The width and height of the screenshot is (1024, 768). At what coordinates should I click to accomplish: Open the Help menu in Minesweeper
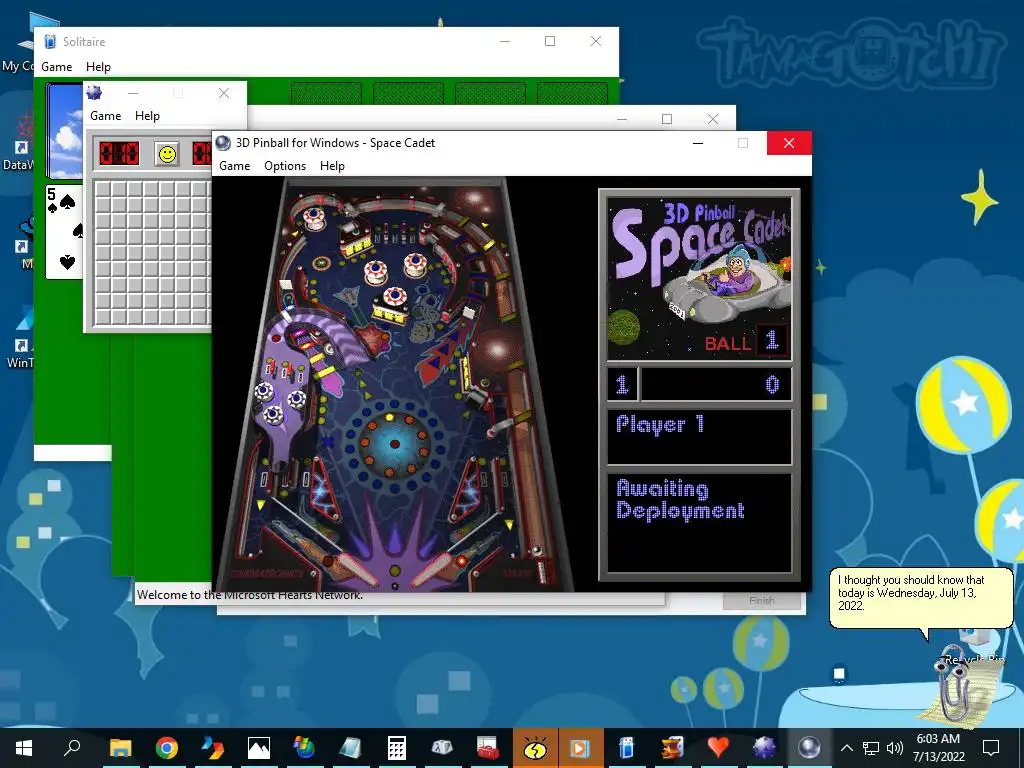[x=147, y=116]
